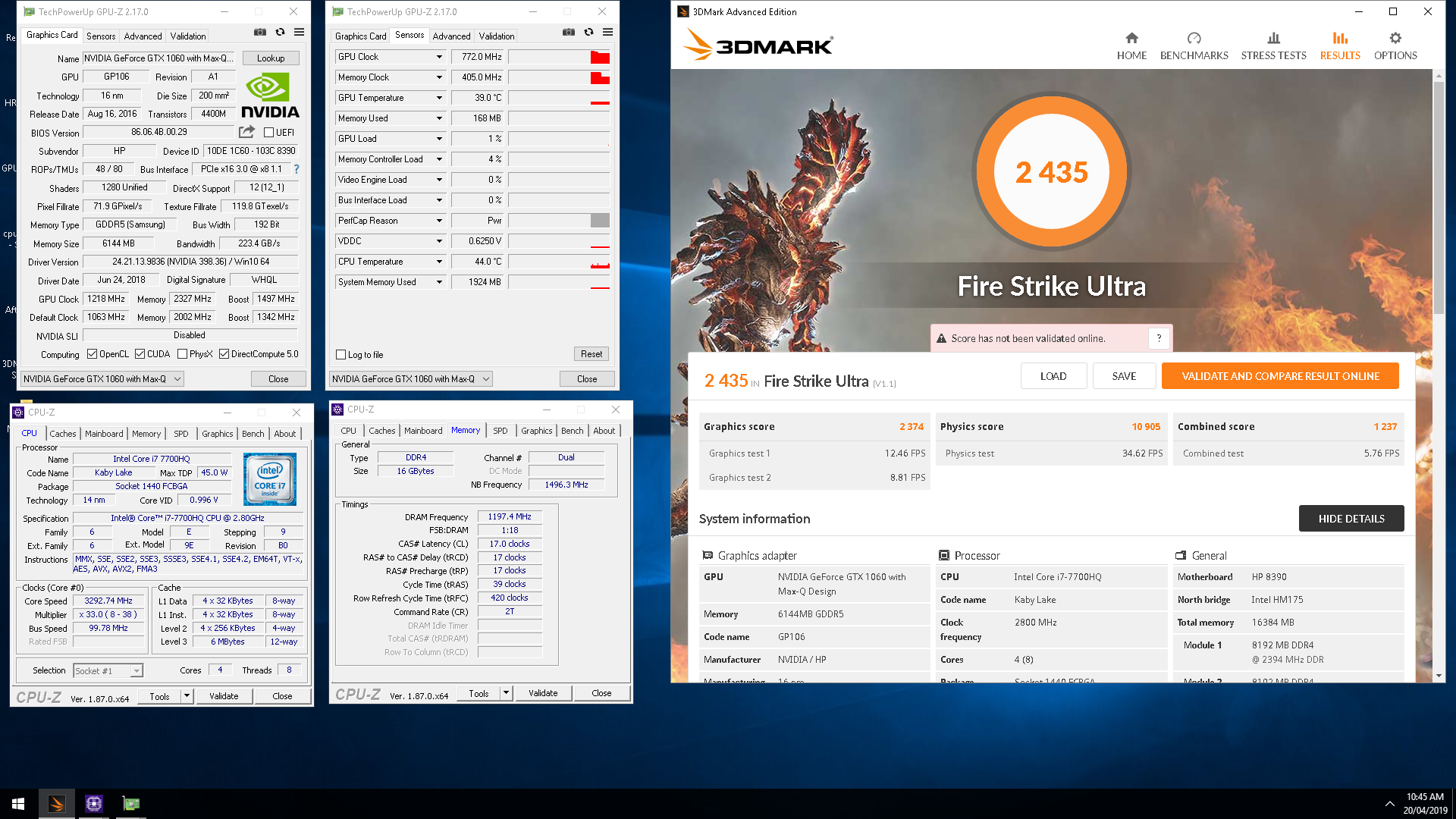Click refresh icon in GPU-Z Sensors window
This screenshot has width=1456, height=819.
(x=588, y=32)
